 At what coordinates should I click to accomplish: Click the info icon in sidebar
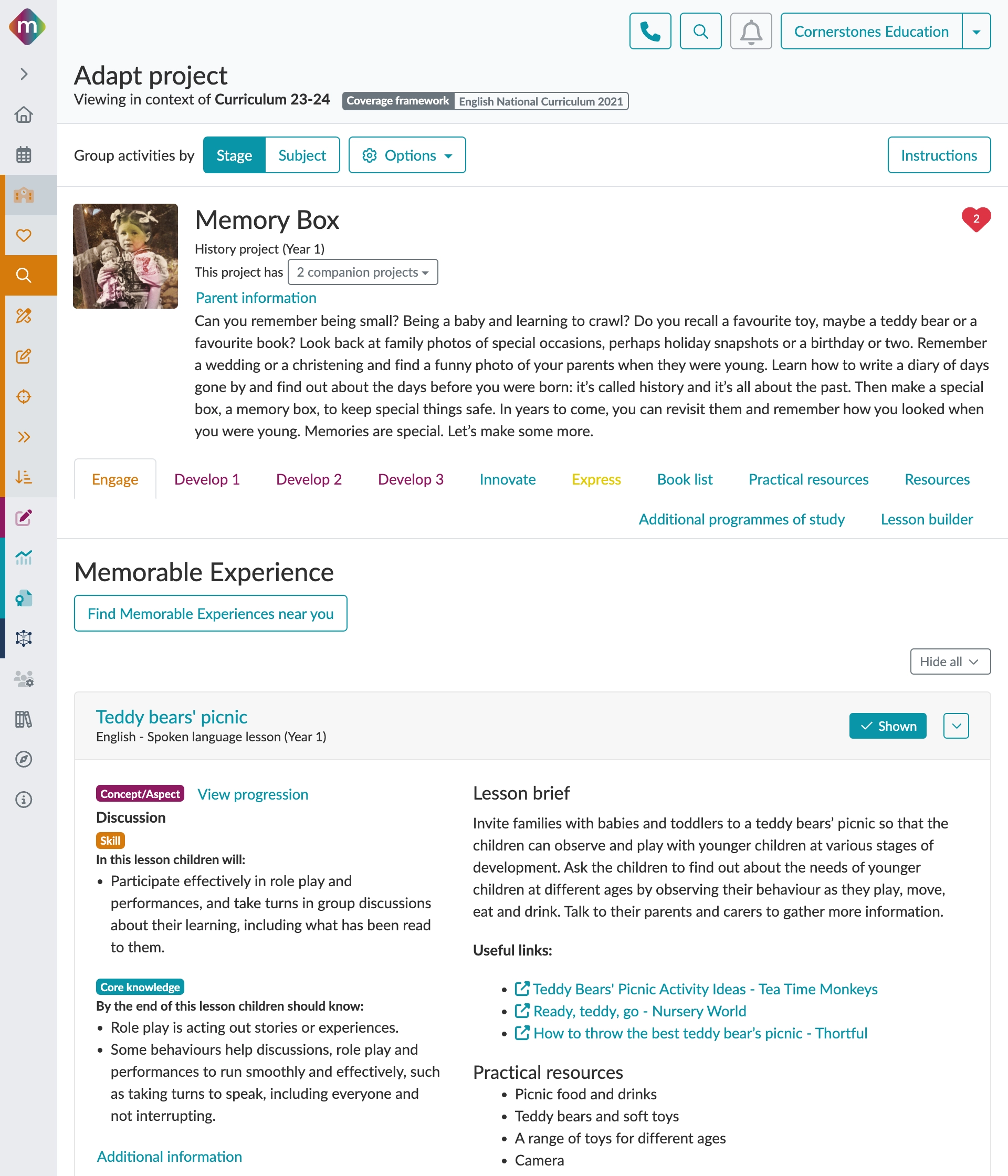pos(24,800)
